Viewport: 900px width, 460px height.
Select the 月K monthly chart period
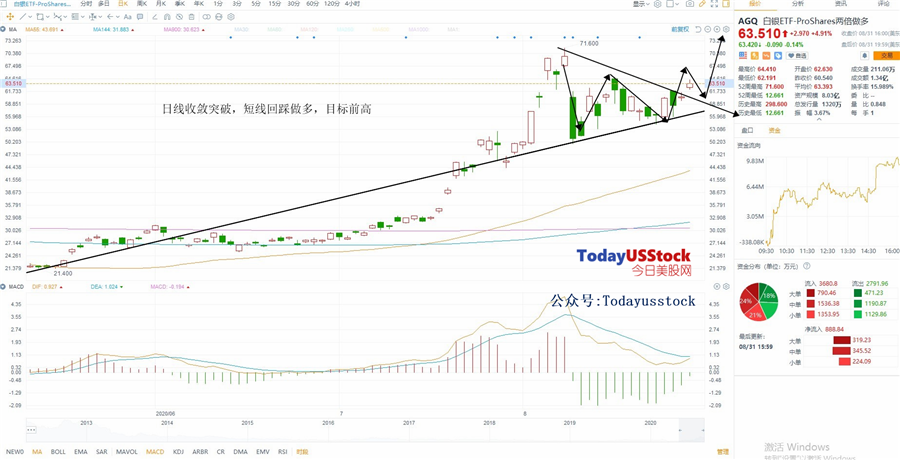160,4
